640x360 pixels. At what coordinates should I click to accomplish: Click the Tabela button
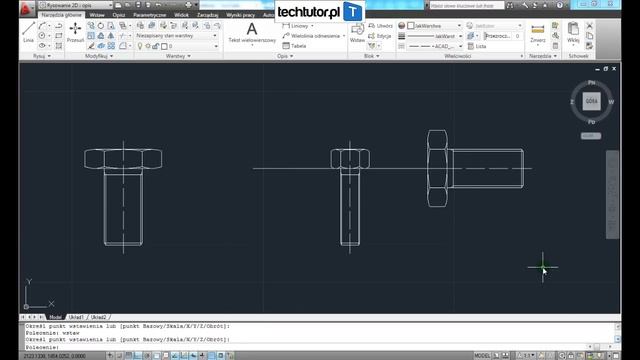click(294, 46)
